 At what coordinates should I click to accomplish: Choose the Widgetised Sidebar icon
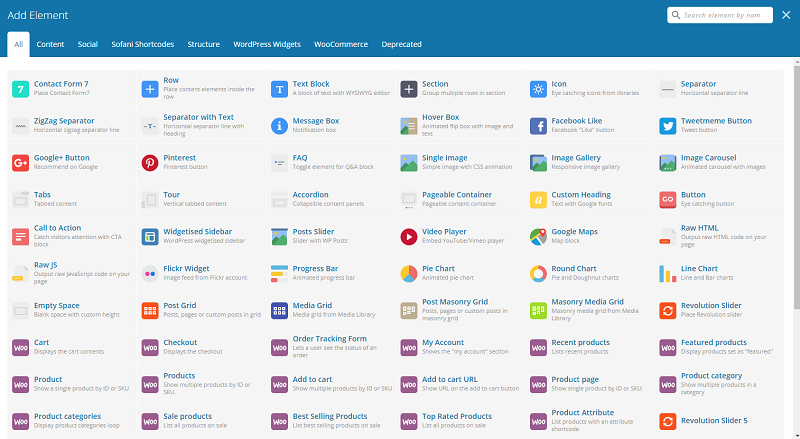click(x=150, y=237)
